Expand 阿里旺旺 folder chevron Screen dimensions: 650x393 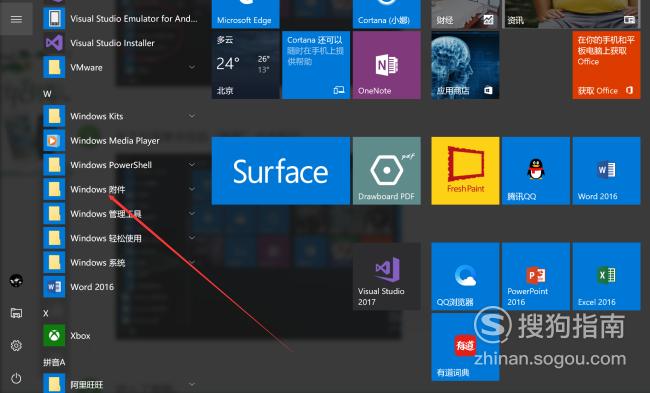click(192, 384)
